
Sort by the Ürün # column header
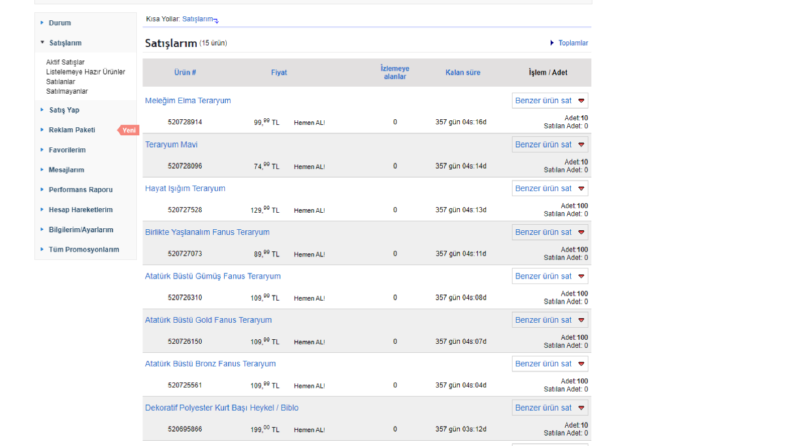185,72
